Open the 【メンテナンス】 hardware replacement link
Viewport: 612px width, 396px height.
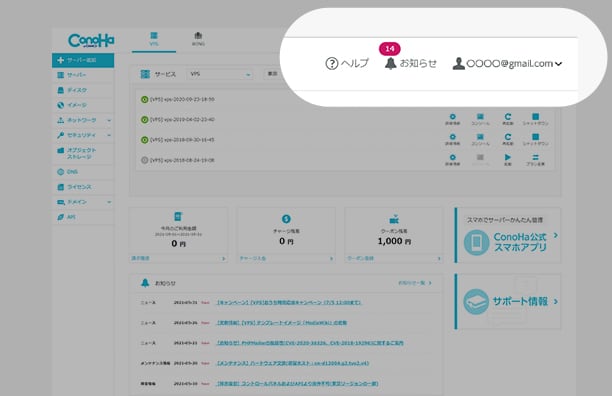[293, 363]
